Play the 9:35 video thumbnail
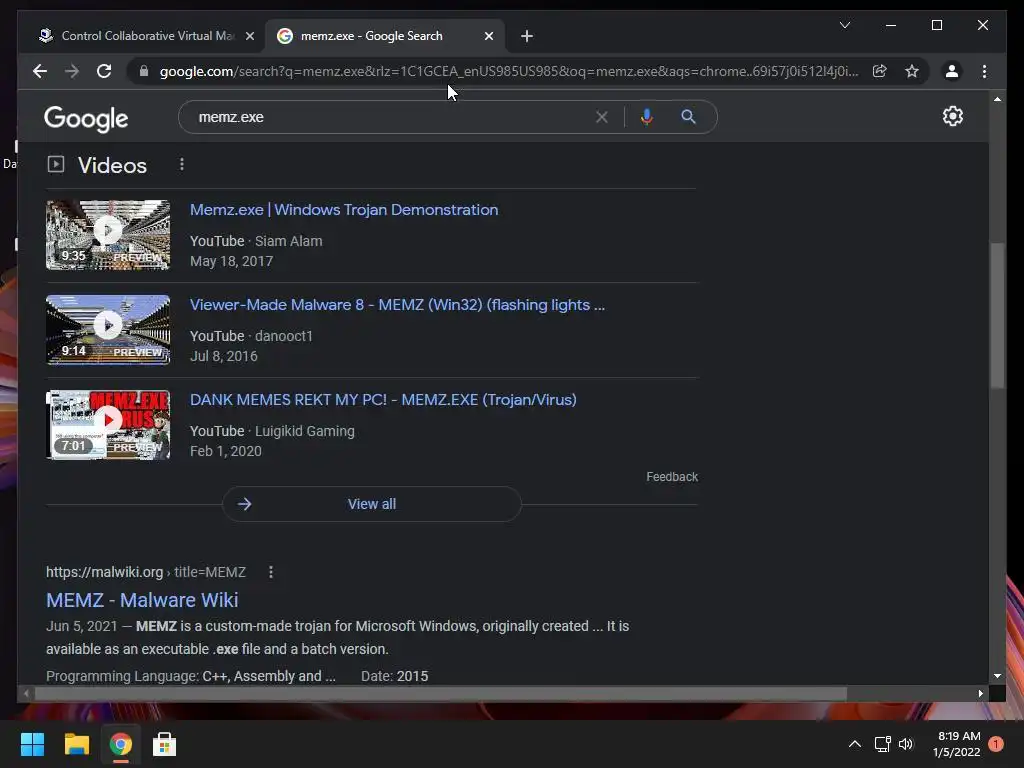The image size is (1024, 768). click(x=108, y=235)
